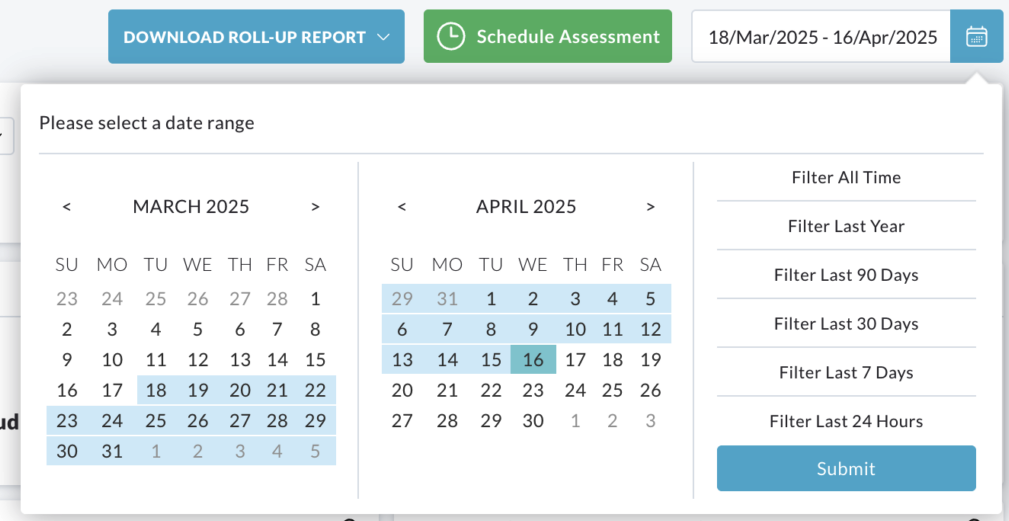Viewport: 1009px width, 521px height.
Task: Click the clock icon on Schedule Assessment
Action: (x=450, y=37)
